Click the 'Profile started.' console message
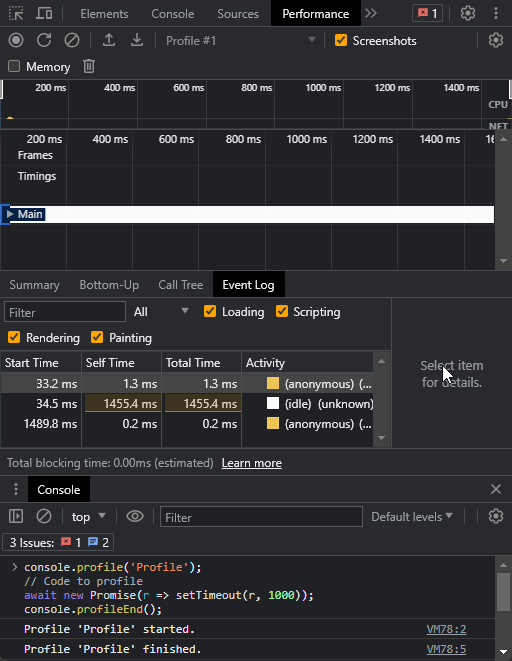 click(109, 629)
